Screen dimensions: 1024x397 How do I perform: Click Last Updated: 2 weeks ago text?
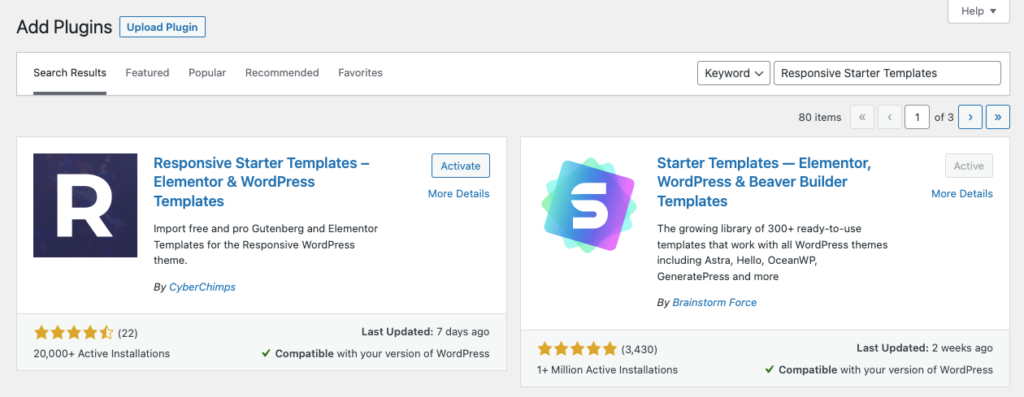[x=925, y=348]
